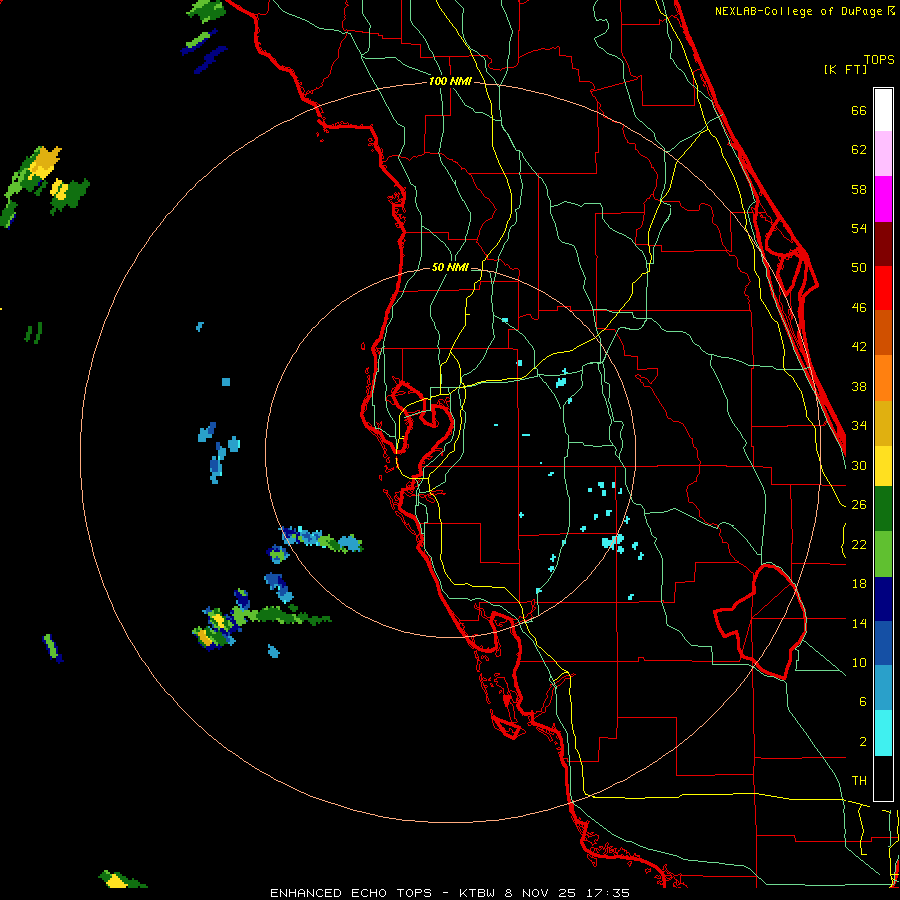Click the light green legend swatch
Image resolution: width=900 pixels, height=900 pixels.
pos(883,553)
